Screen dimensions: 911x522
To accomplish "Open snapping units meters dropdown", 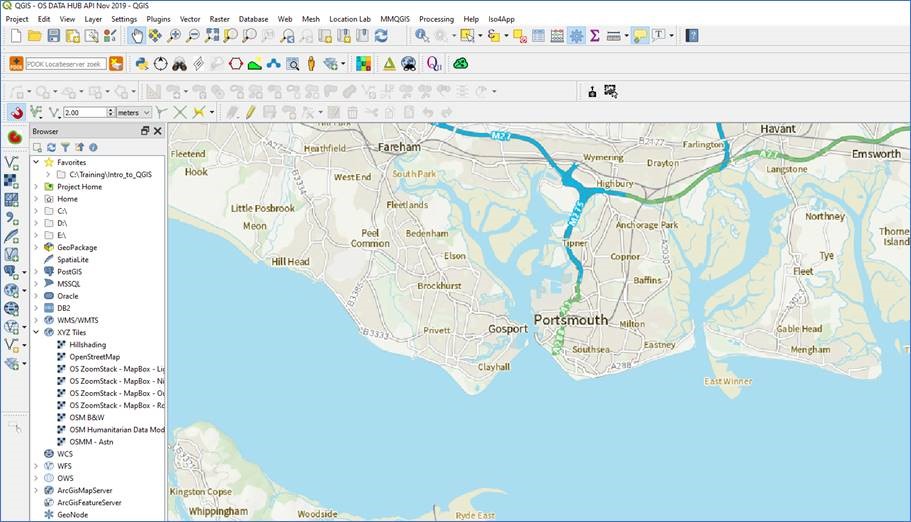I will click(134, 112).
